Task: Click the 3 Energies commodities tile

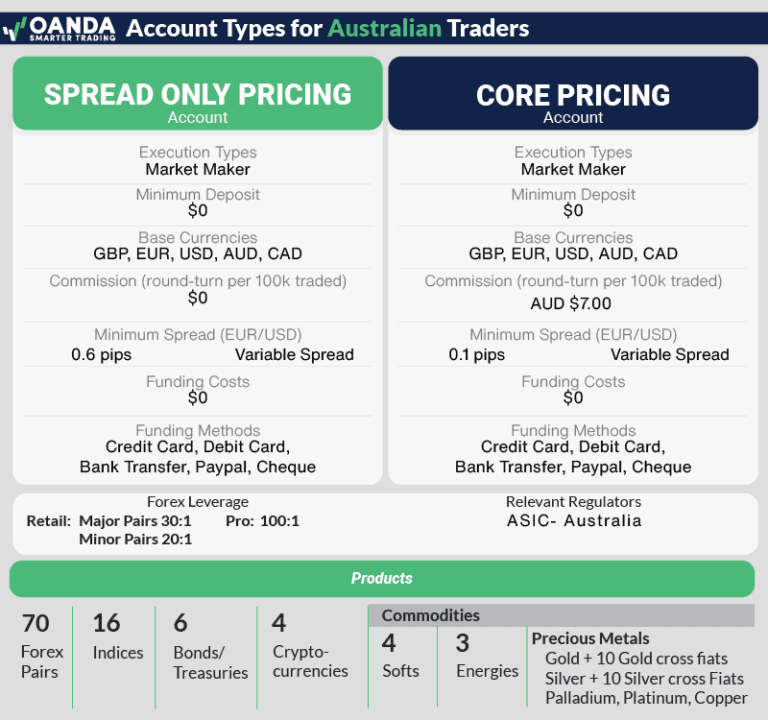Action: click(486, 655)
